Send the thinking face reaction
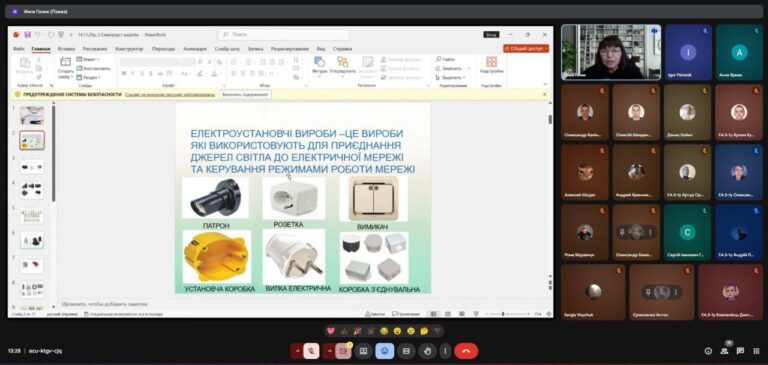Screen dimensions: 768x365 pos(424,331)
